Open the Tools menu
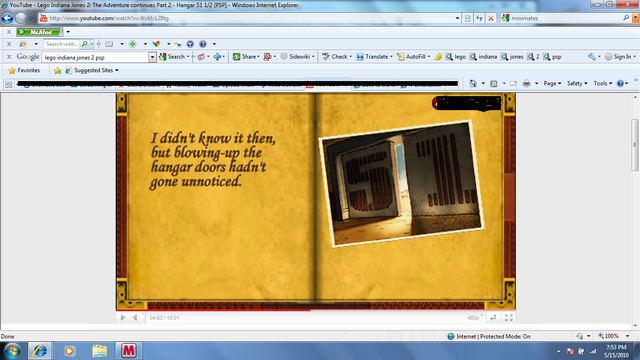Viewport: 640px width, 360px height. click(x=602, y=83)
